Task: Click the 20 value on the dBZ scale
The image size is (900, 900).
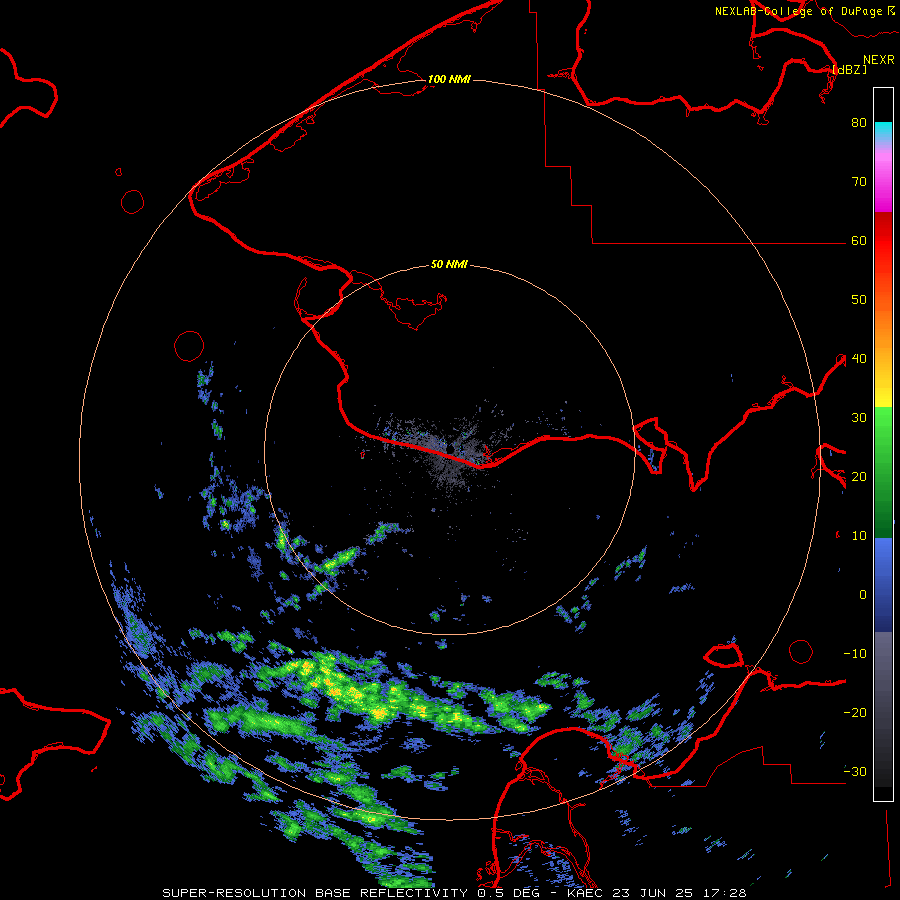Action: click(859, 476)
